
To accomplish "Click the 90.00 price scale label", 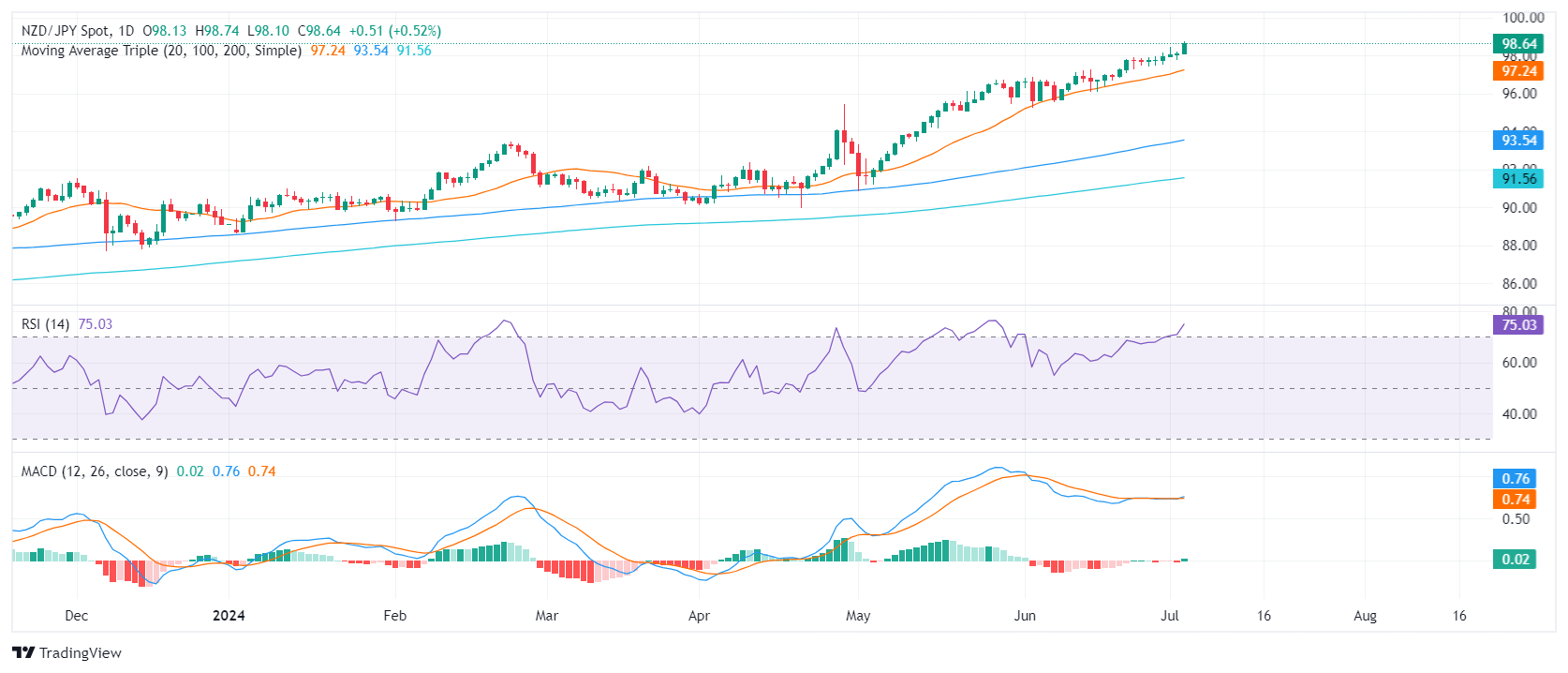I will click(1519, 208).
